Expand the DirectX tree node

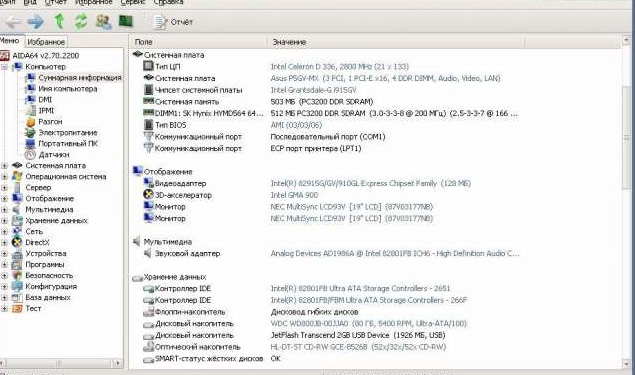click(4, 243)
